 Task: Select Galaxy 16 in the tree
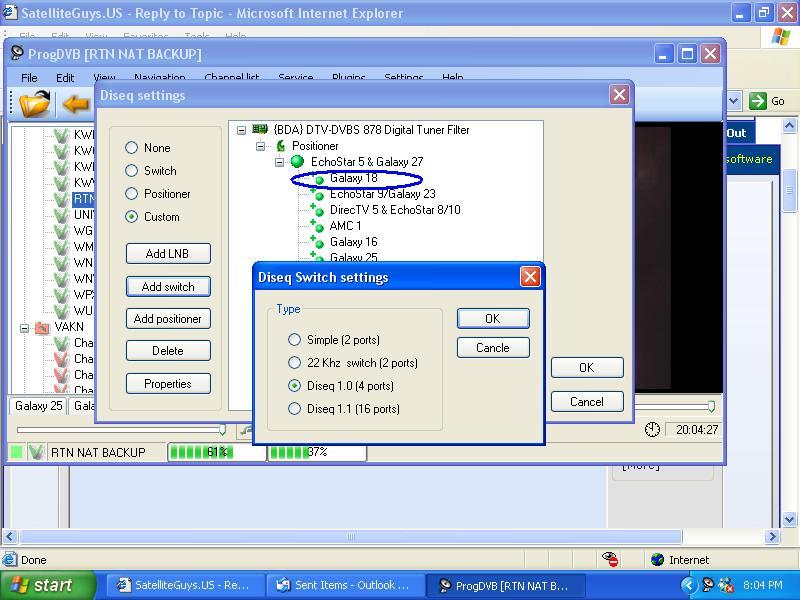[x=354, y=242]
